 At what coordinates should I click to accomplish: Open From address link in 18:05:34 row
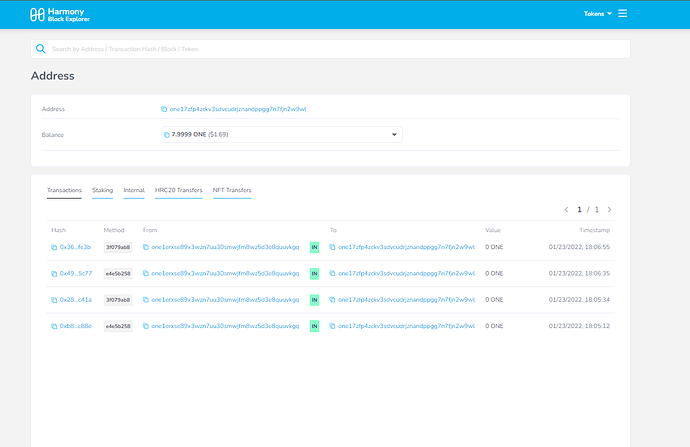(x=225, y=300)
